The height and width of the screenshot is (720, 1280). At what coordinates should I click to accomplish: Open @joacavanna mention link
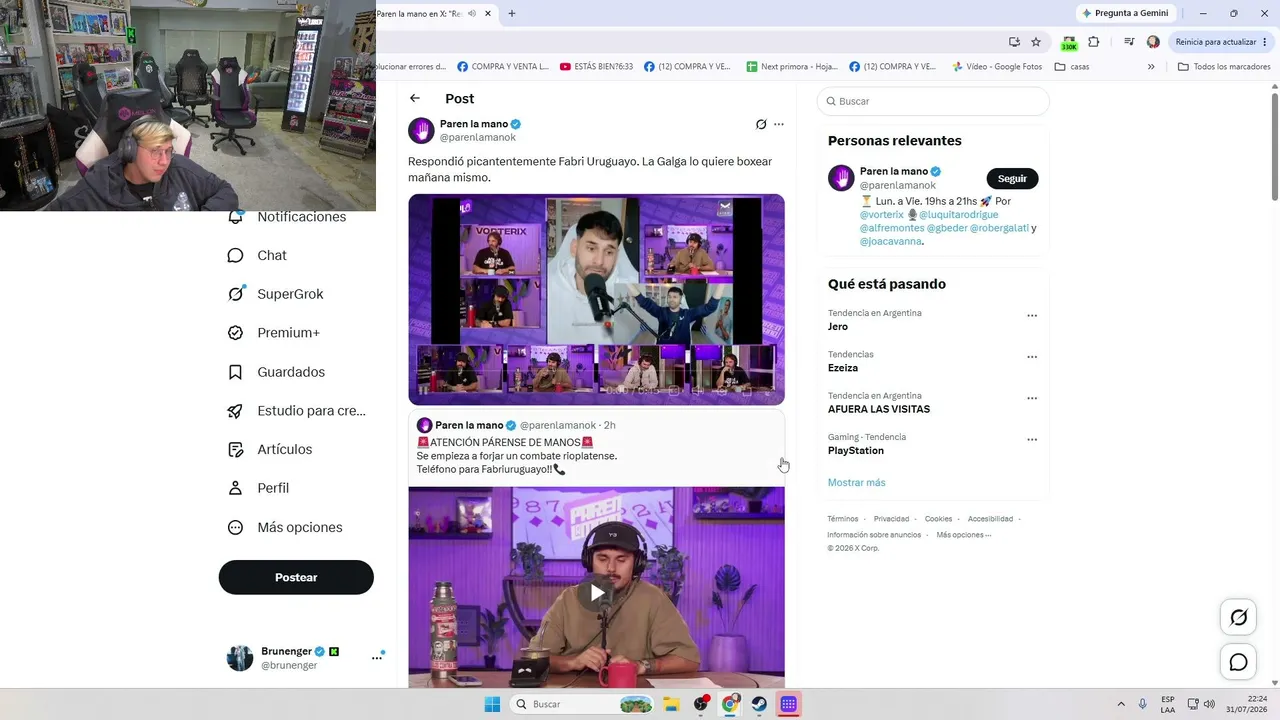tap(891, 241)
